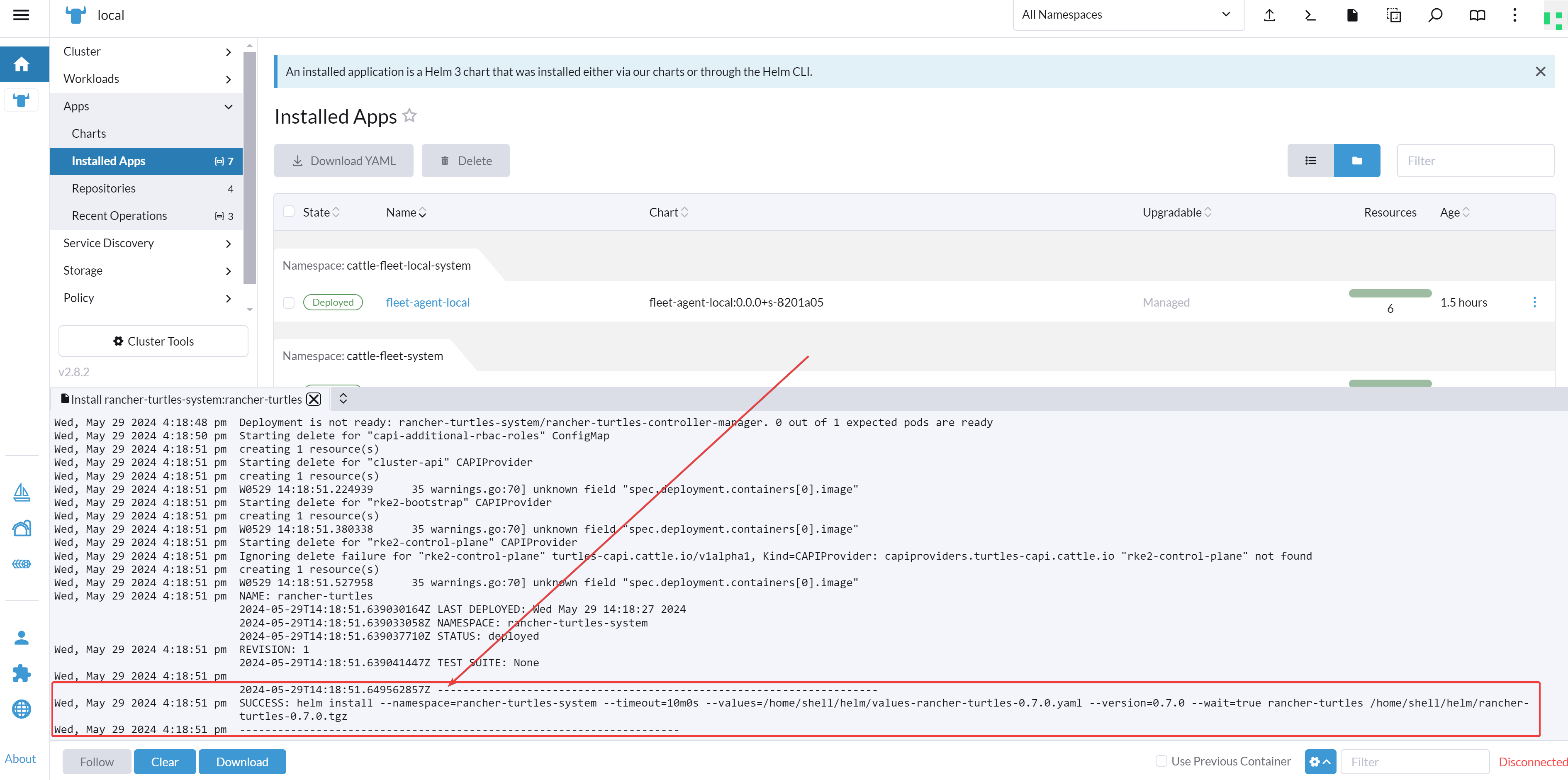This screenshot has width=1568, height=780.
Task: Sort table by Chart column
Action: (x=668, y=212)
